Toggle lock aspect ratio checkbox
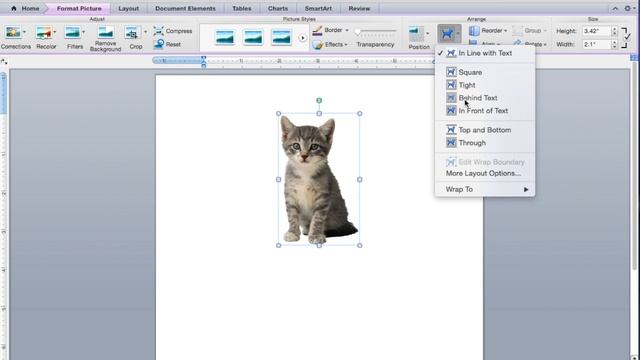Image resolution: width=640 pixels, height=360 pixels. (x=627, y=37)
